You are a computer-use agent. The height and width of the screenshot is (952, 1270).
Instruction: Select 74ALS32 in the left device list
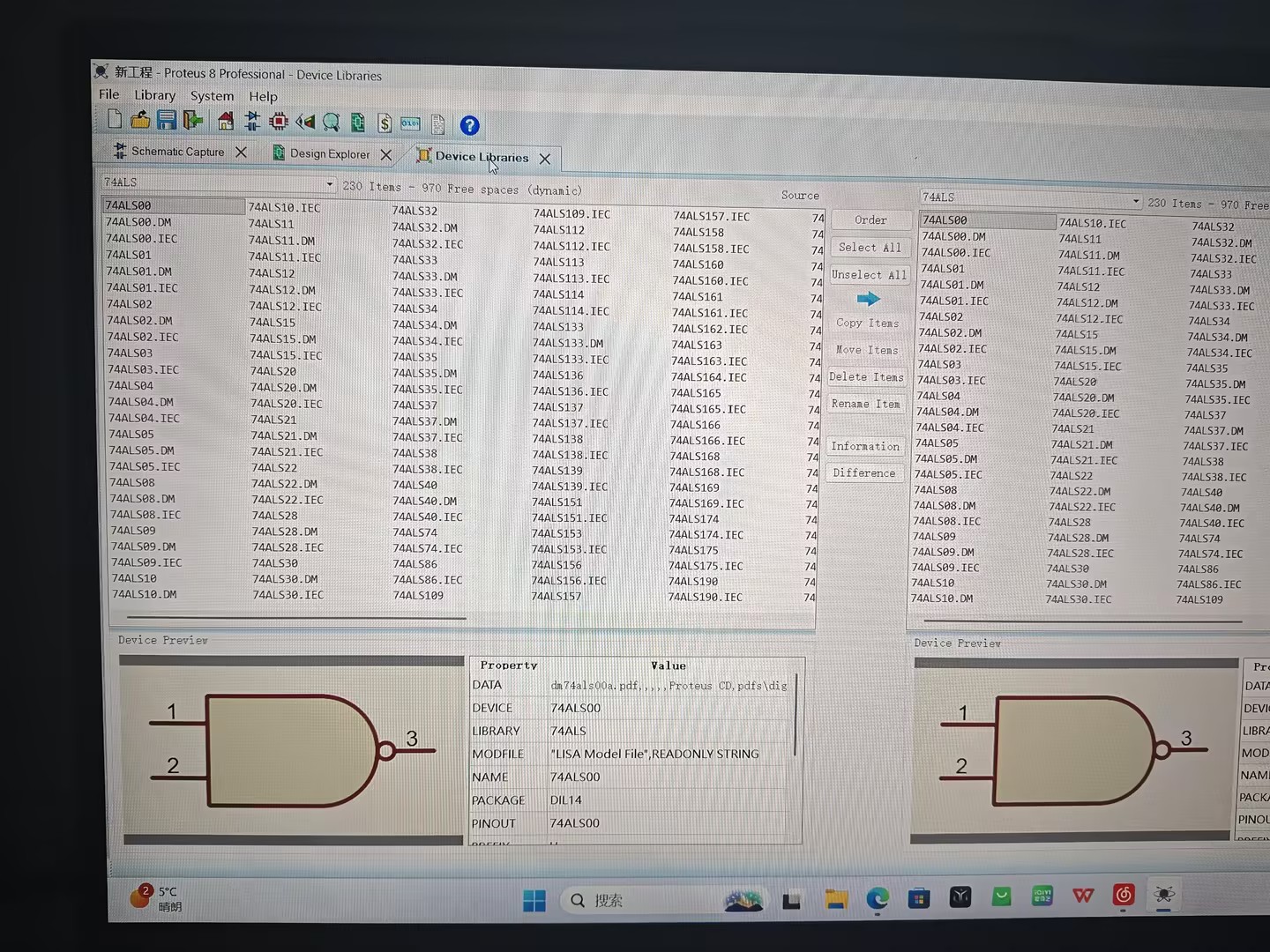tap(415, 211)
